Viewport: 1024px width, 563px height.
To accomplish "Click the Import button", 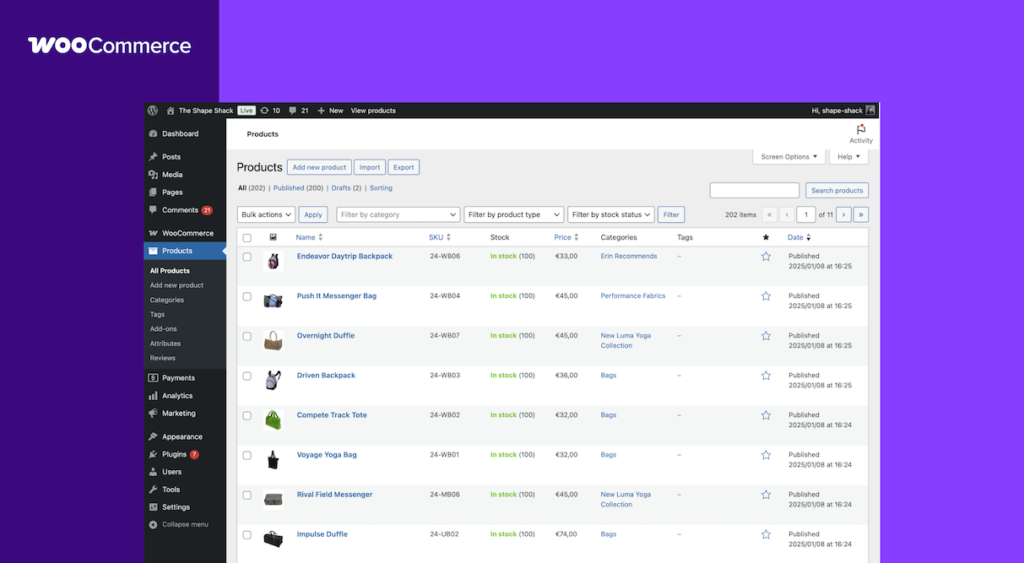I will 370,167.
